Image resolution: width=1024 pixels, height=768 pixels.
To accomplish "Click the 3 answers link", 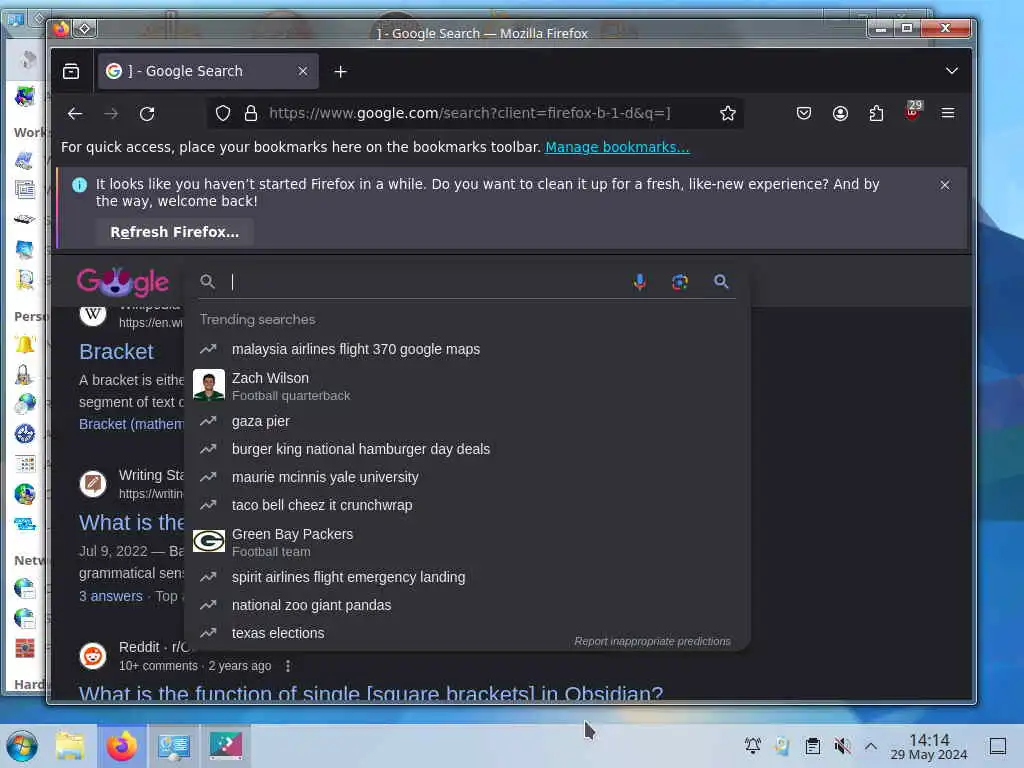I will tap(111, 596).
